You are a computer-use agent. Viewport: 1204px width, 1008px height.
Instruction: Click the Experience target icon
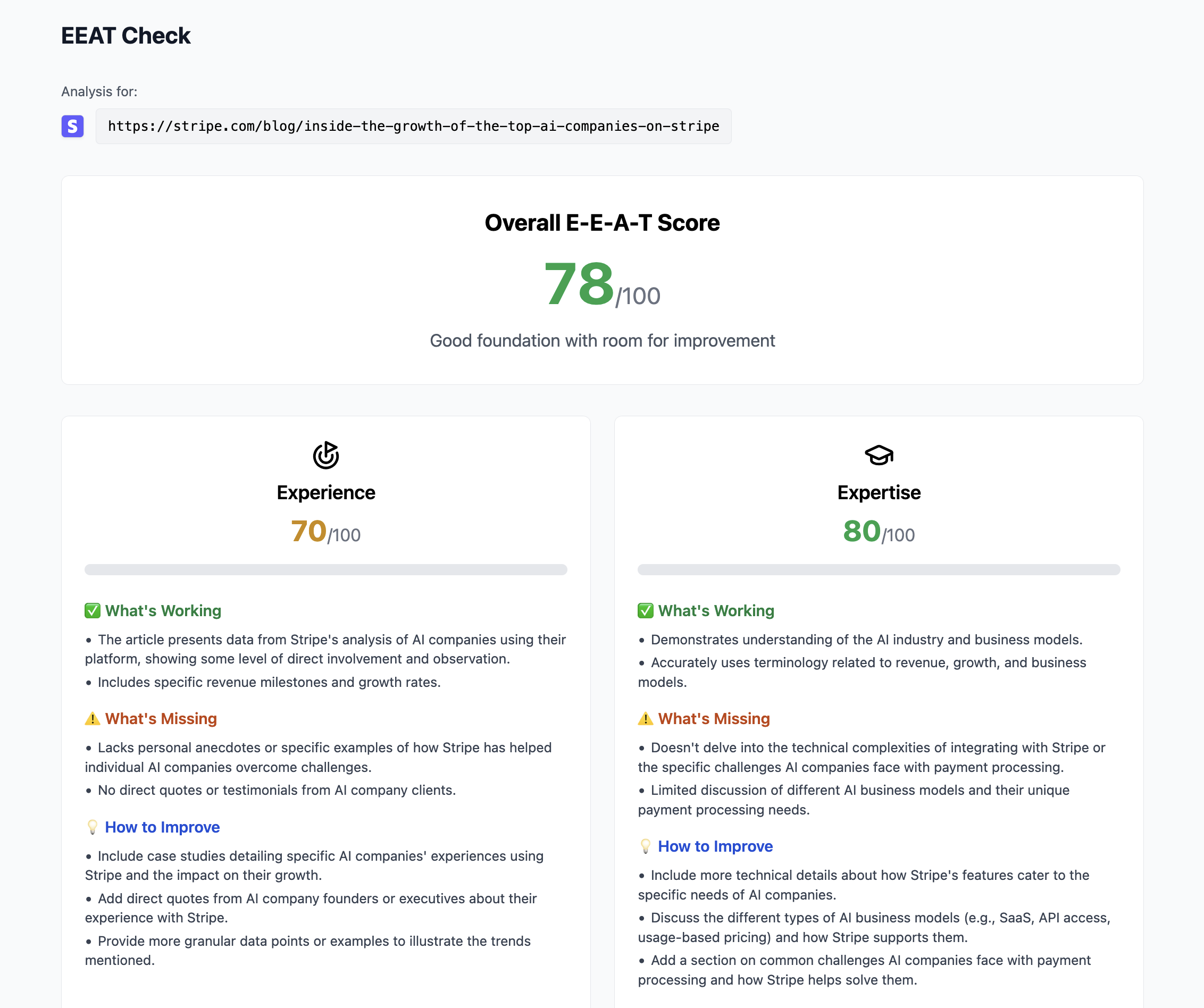[x=325, y=456]
